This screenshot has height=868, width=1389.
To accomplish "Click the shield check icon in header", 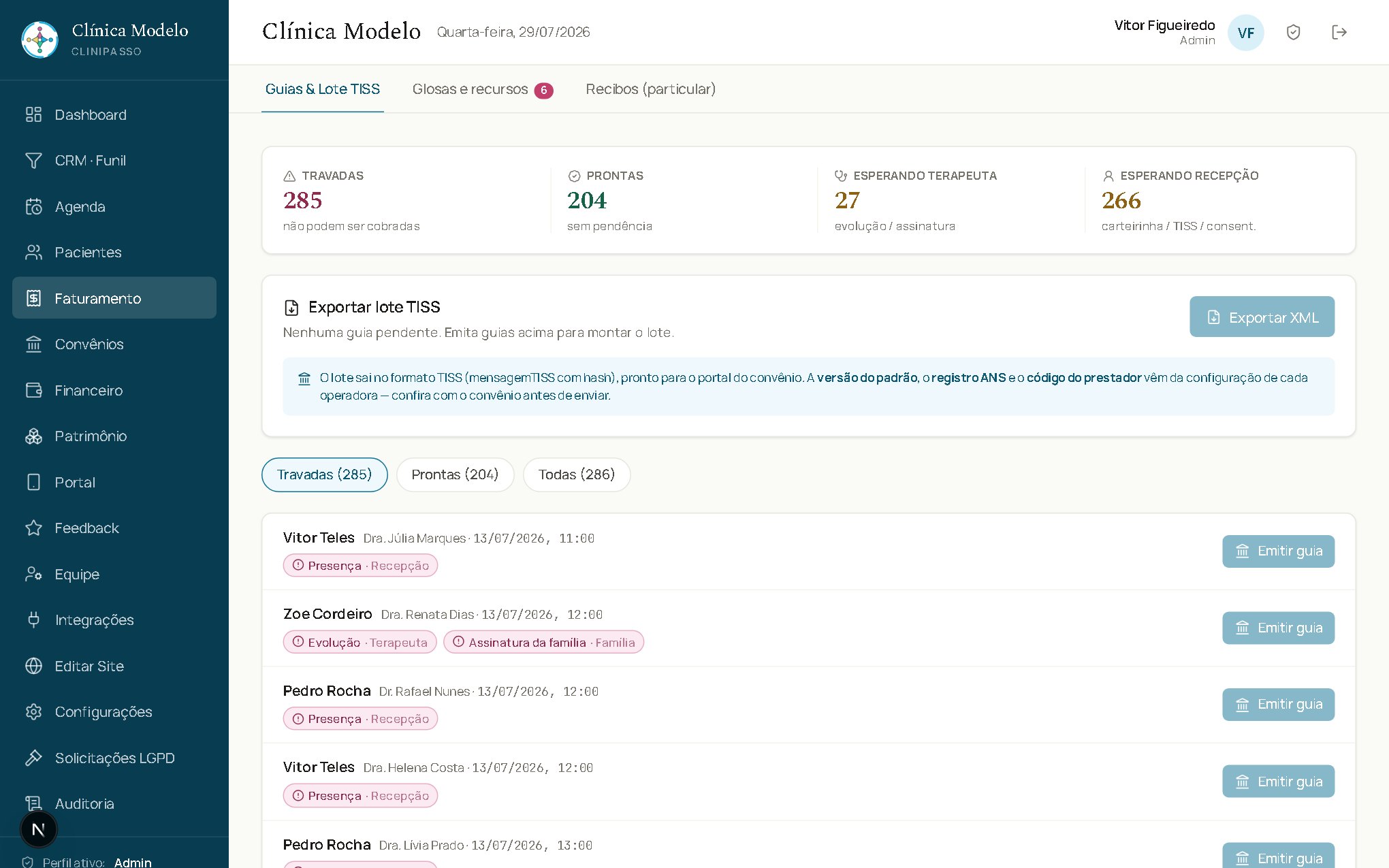I will (x=1294, y=32).
